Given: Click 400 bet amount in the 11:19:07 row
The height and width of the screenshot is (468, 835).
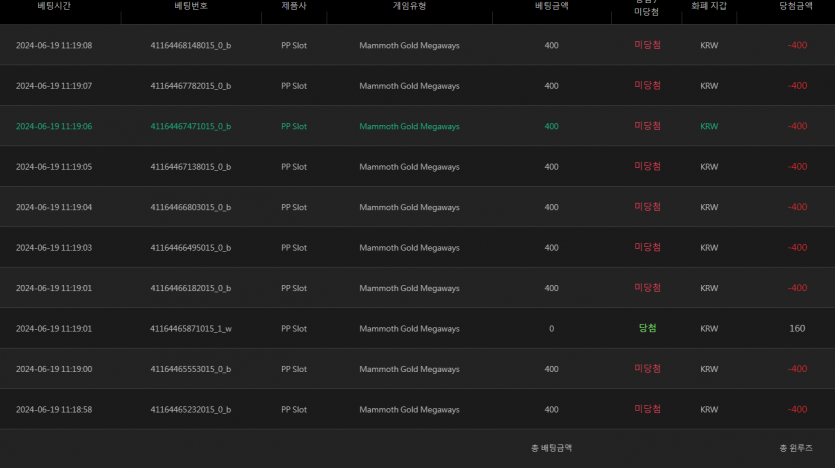Looking at the screenshot, I should coord(552,86).
